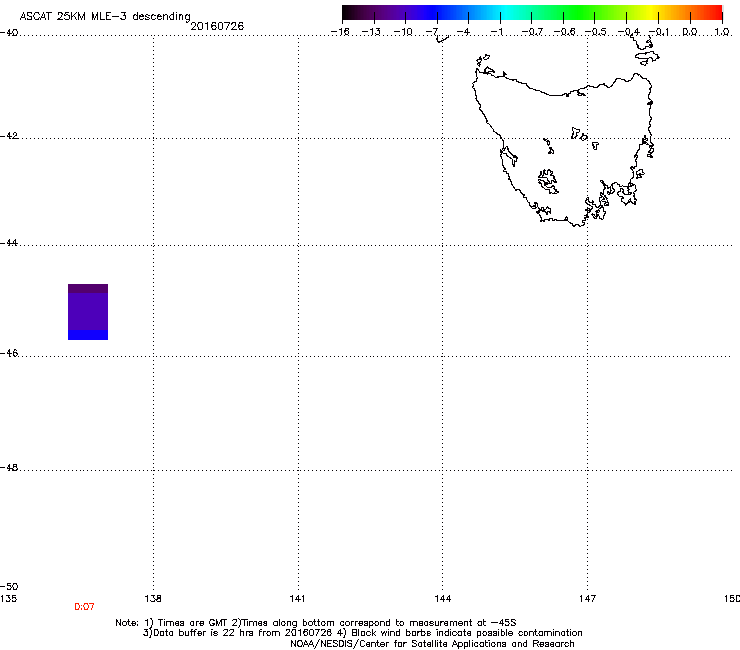Click the NOAA/NESDIS credit line
740x650 pixels.
click(432, 644)
